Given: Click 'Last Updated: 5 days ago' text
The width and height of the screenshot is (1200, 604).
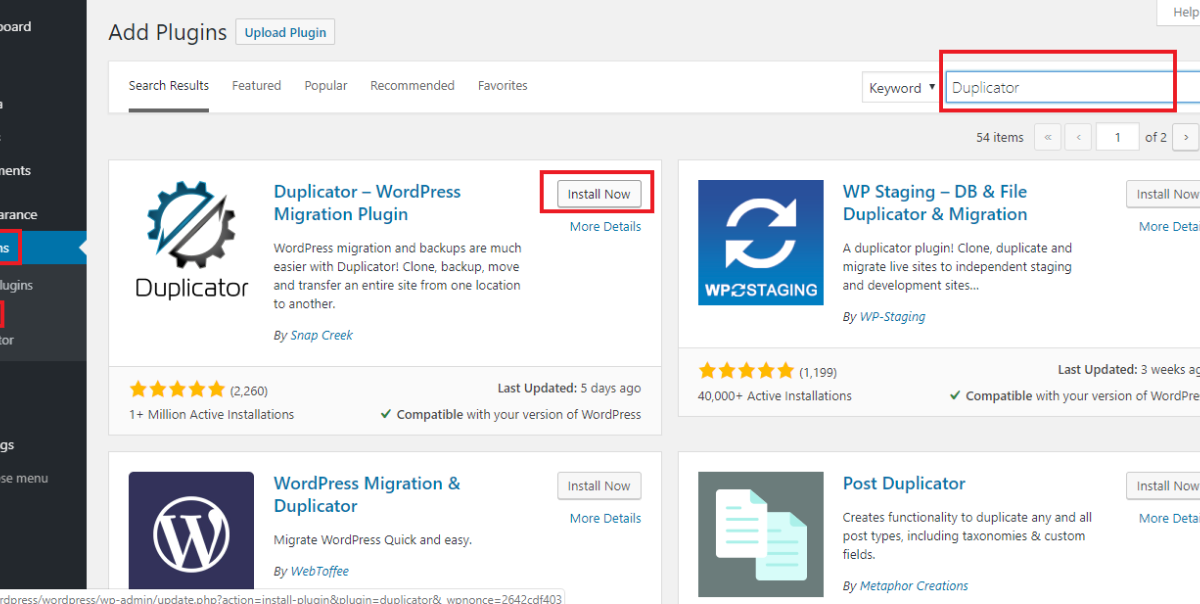Looking at the screenshot, I should pos(569,388).
